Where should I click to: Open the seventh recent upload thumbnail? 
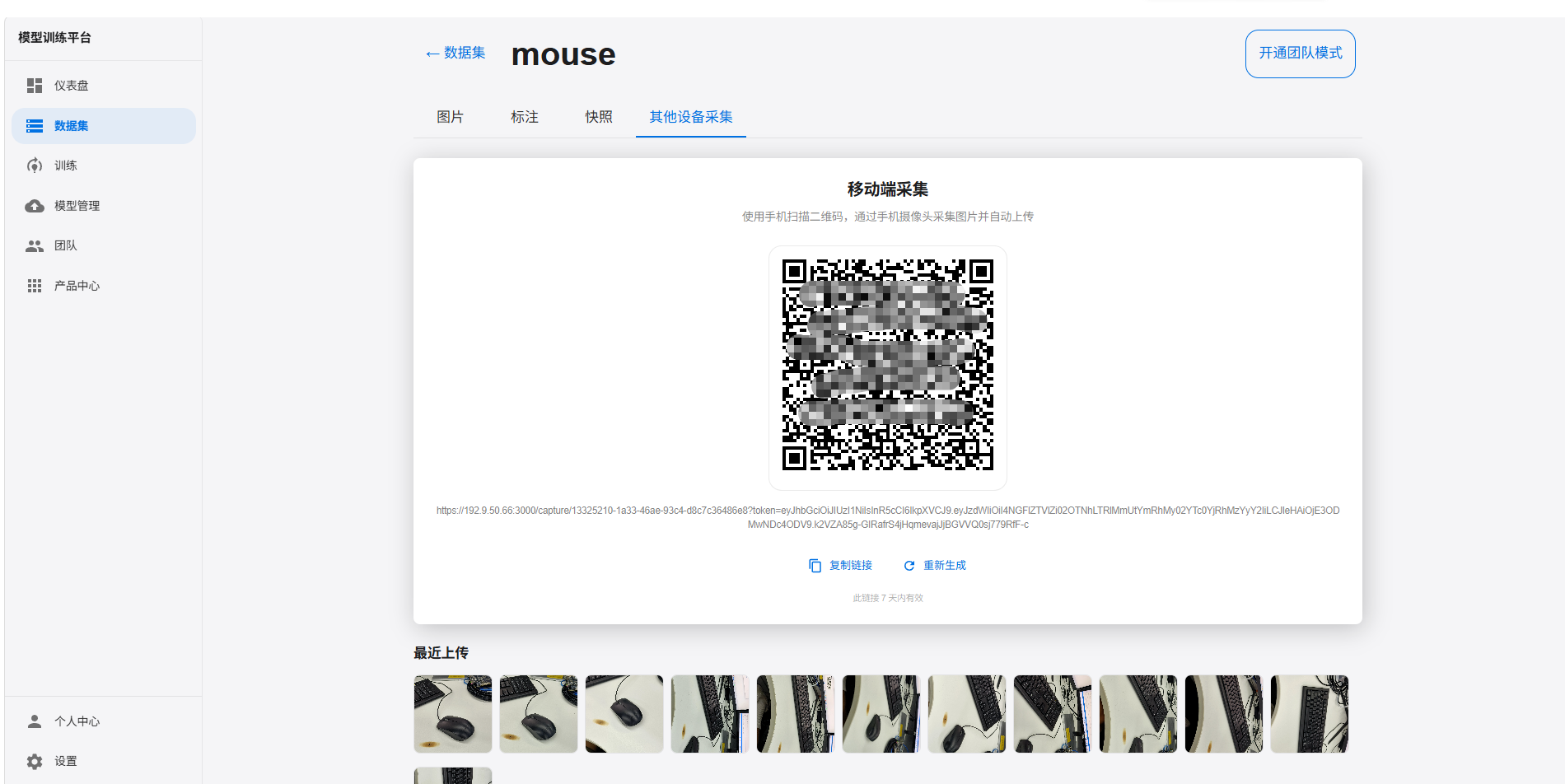coord(967,714)
